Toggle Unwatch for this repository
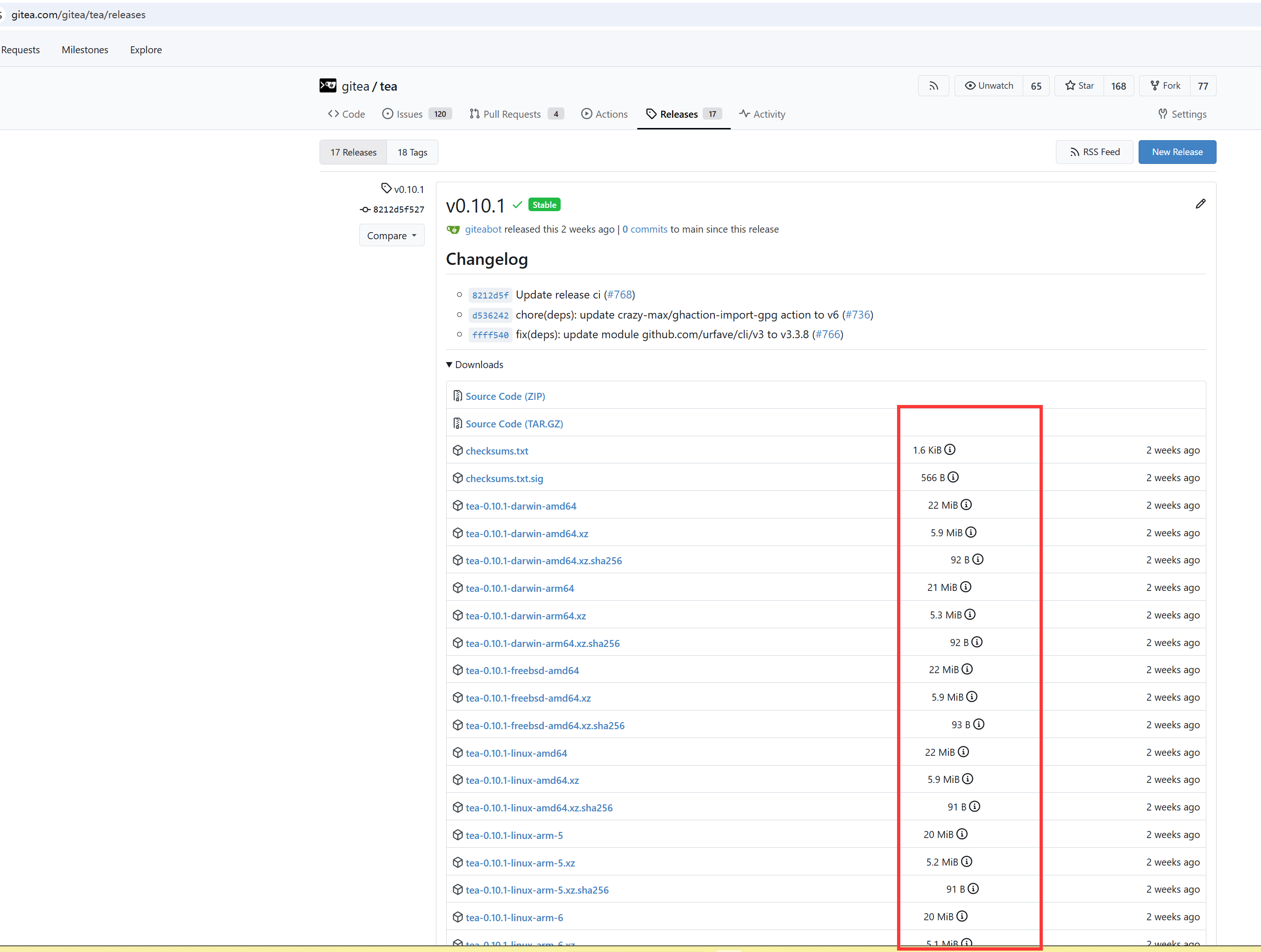The height and width of the screenshot is (952, 1261). coord(989,86)
